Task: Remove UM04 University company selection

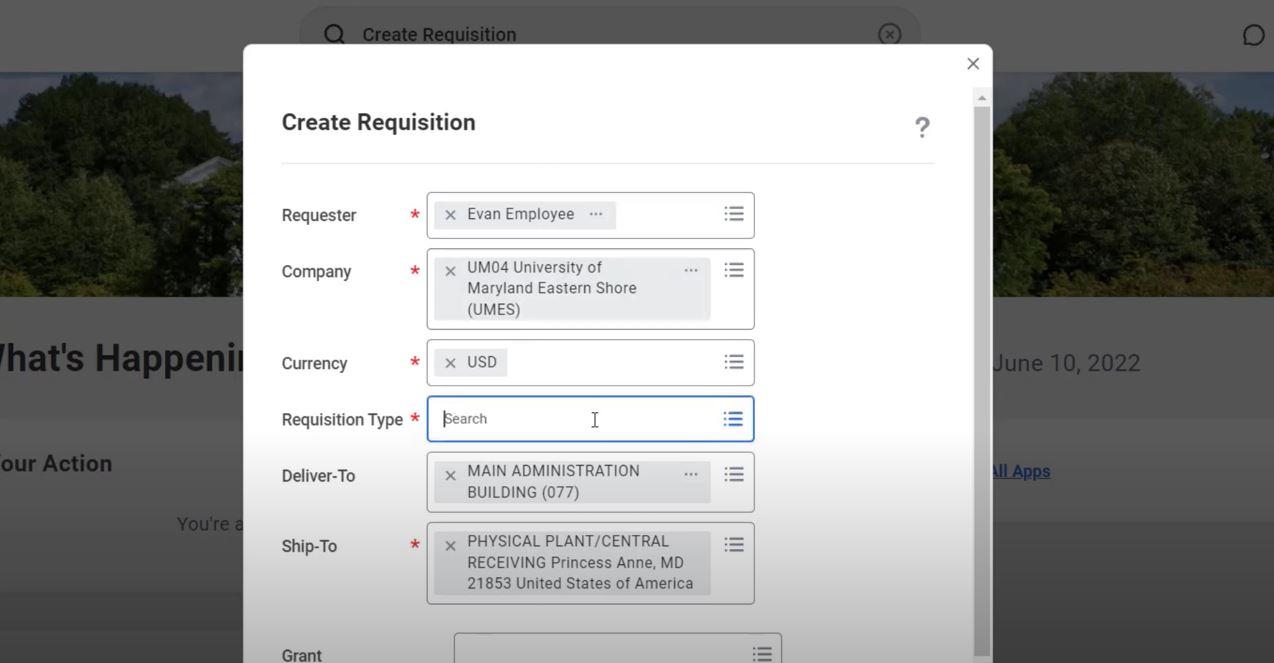Action: (x=450, y=271)
